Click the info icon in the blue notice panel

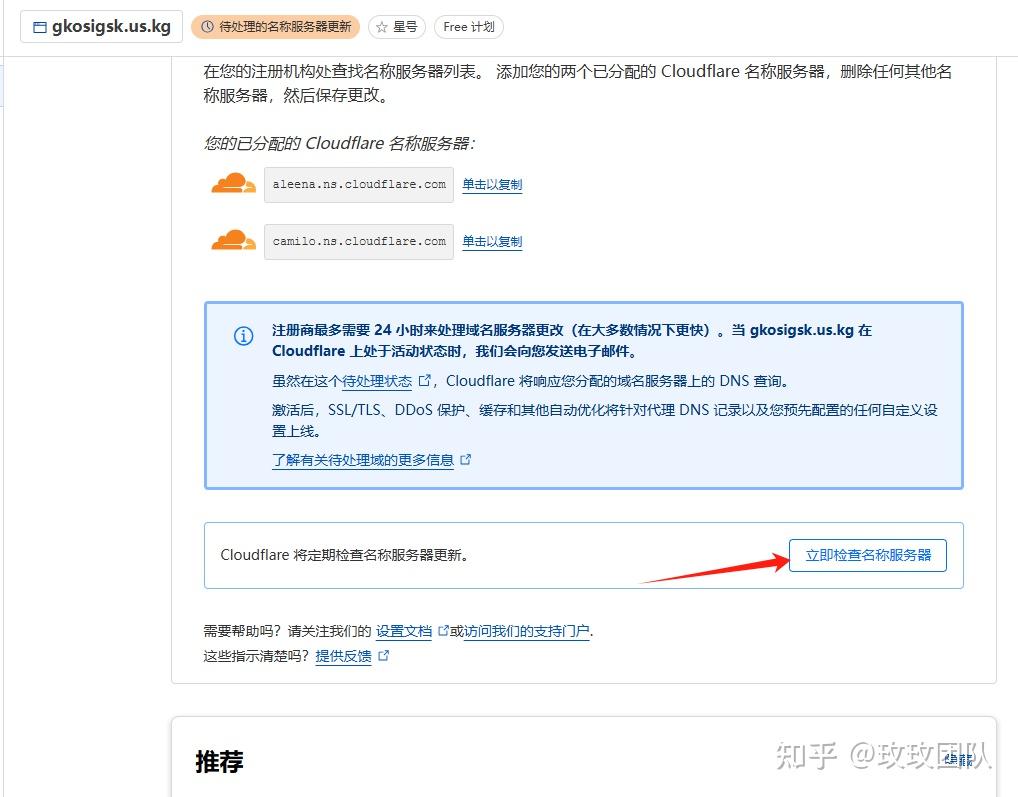pyautogui.click(x=243, y=336)
